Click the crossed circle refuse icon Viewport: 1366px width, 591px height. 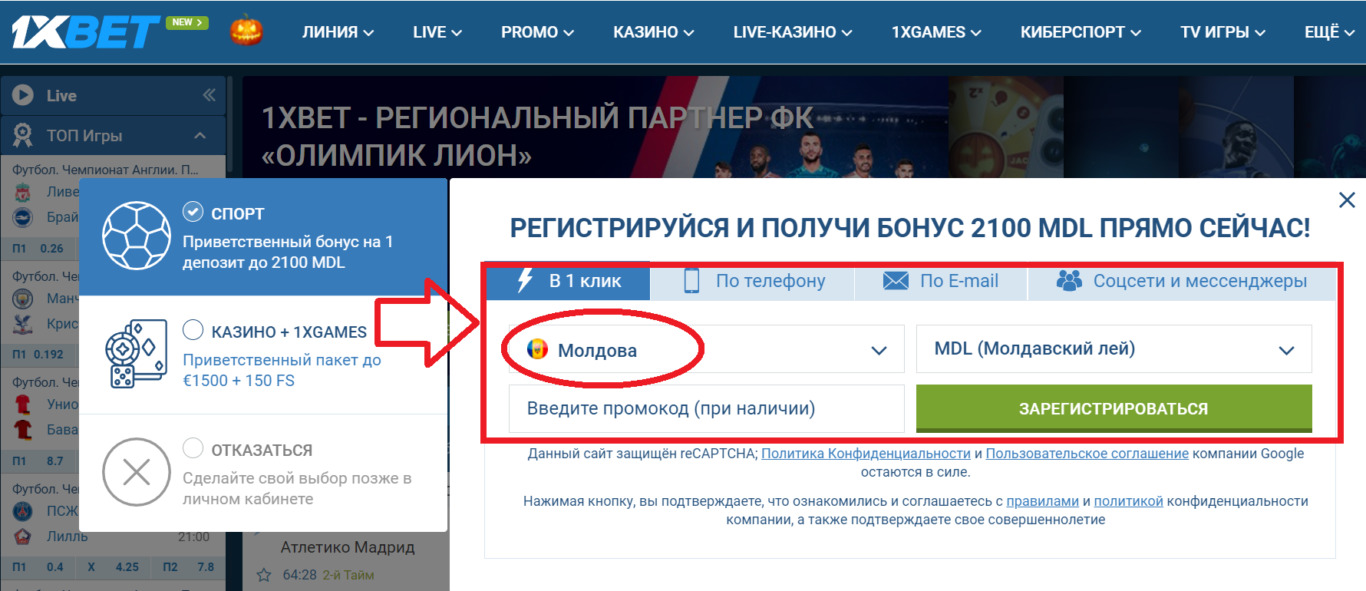point(137,473)
